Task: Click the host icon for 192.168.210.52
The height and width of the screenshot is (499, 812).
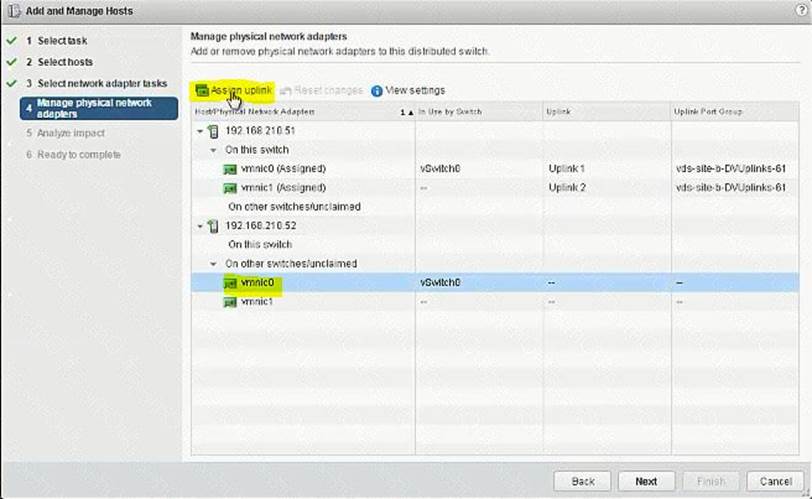Action: [212, 226]
